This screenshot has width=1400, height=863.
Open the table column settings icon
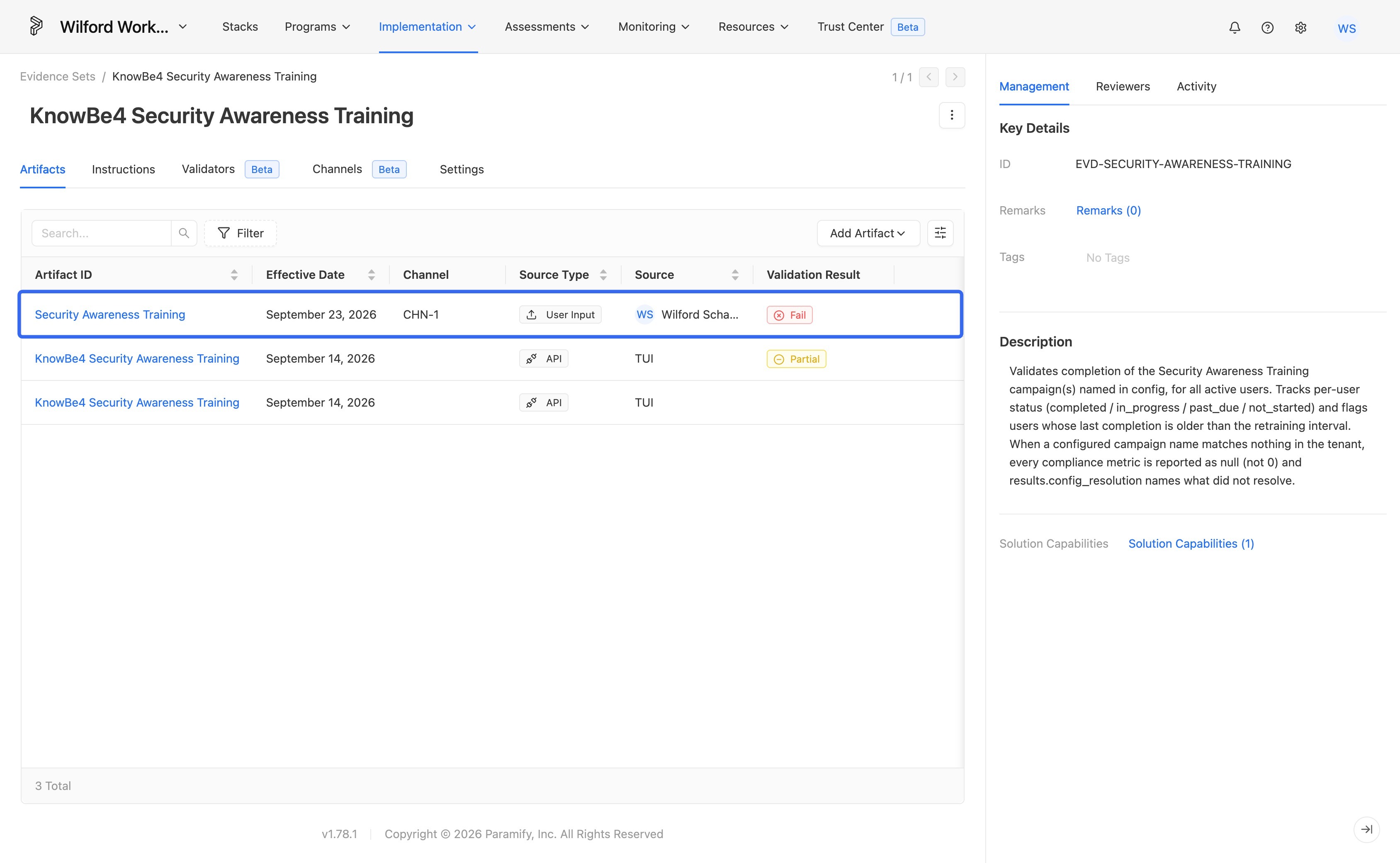coord(940,233)
